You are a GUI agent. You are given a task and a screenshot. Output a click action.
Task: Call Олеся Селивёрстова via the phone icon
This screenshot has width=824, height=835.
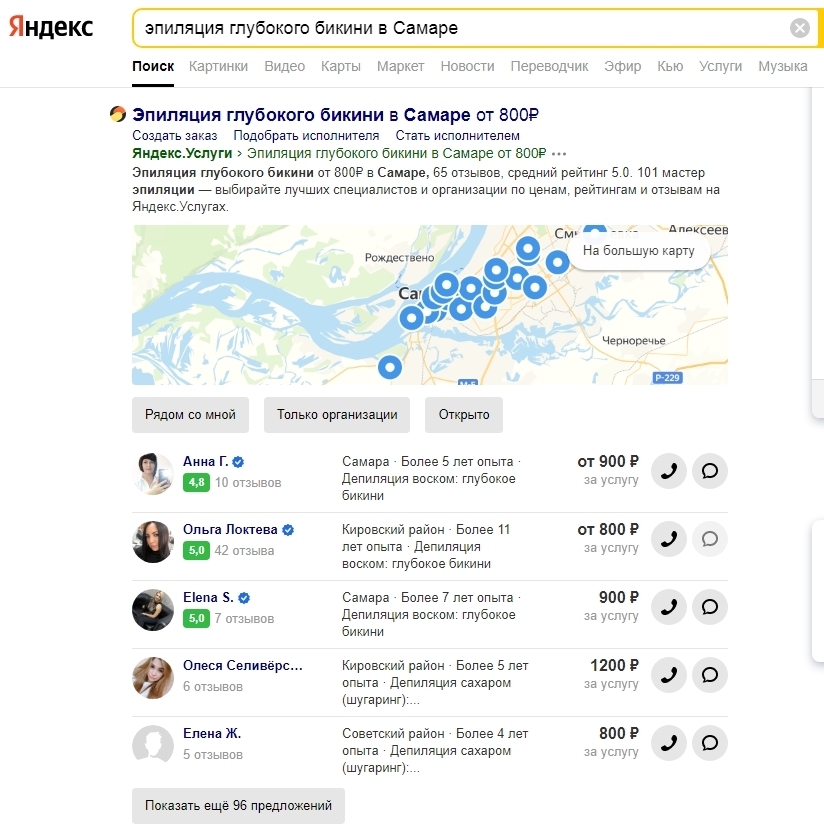pos(669,675)
